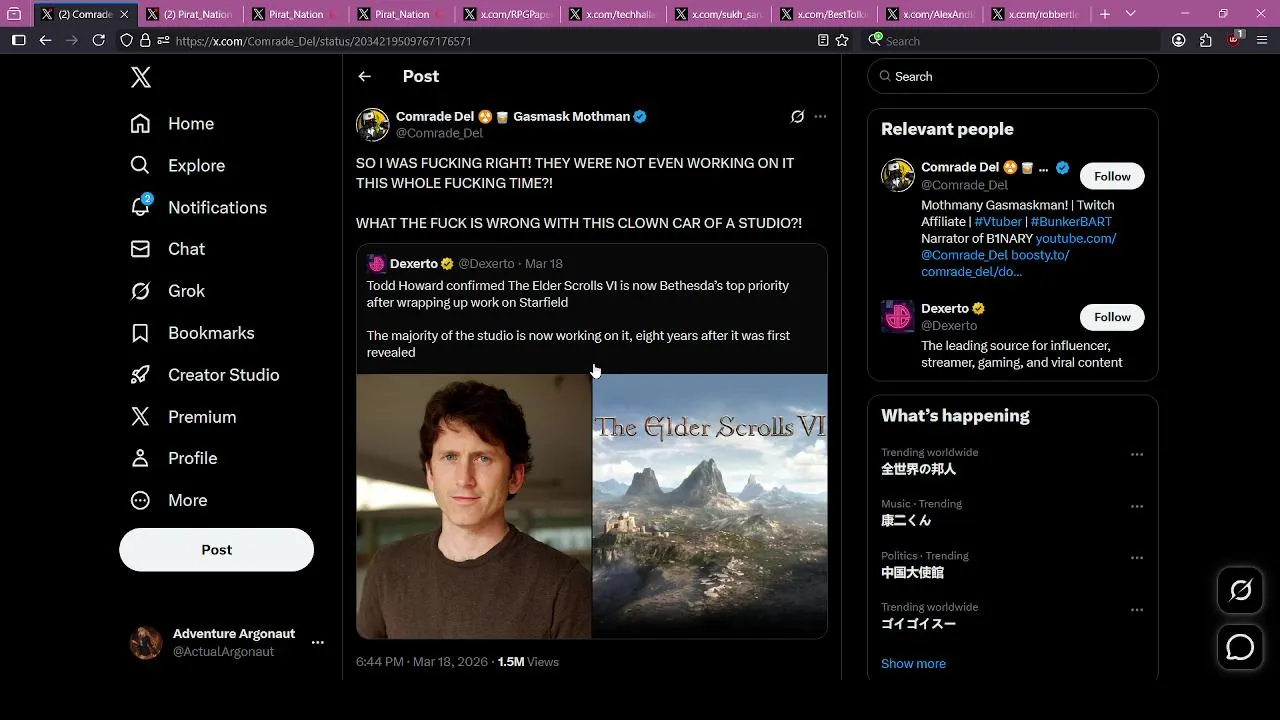Click the Dexerto avatar in quoted post

[377, 264]
